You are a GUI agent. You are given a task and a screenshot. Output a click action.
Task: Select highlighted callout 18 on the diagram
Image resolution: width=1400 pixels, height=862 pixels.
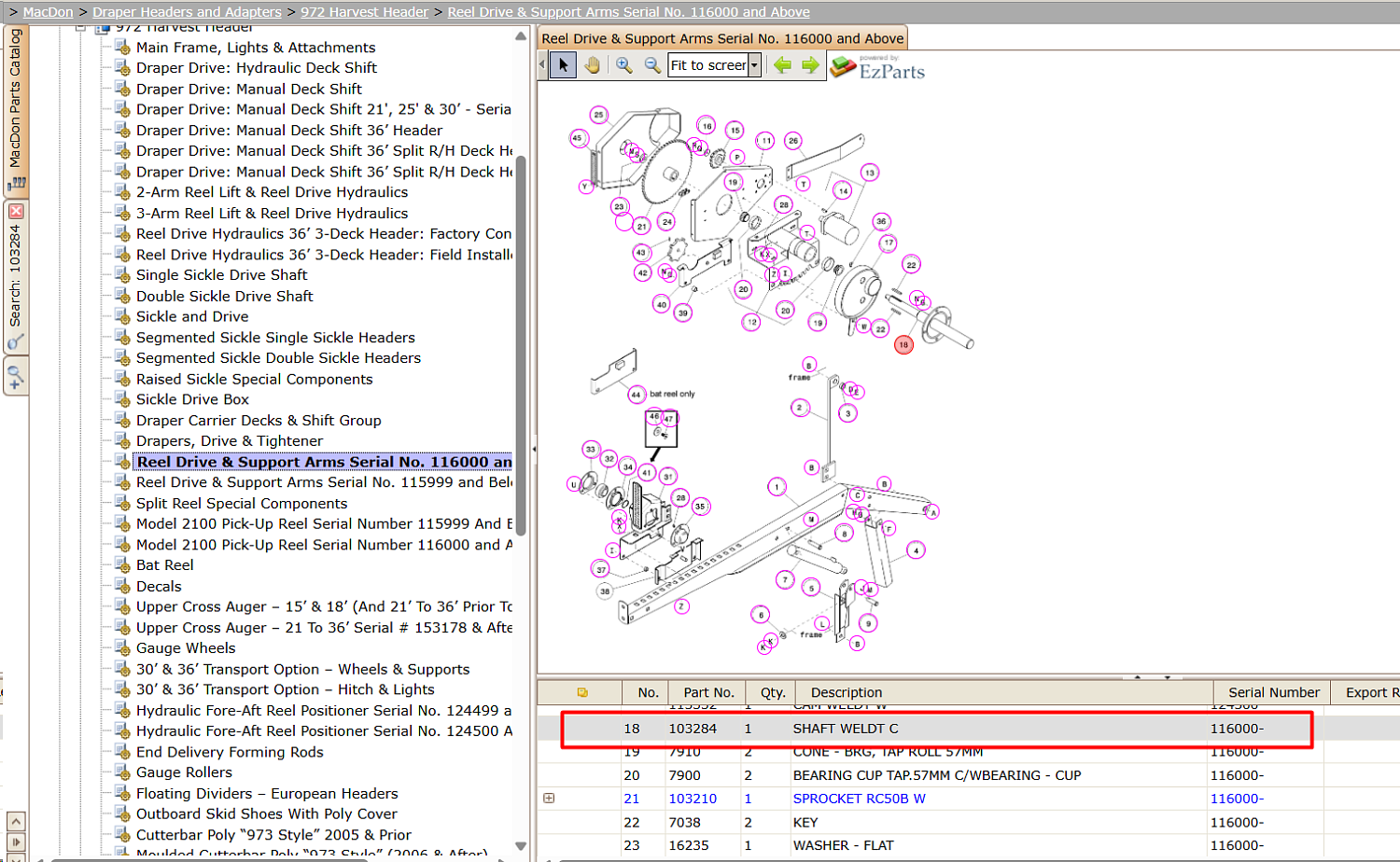pyautogui.click(x=903, y=345)
